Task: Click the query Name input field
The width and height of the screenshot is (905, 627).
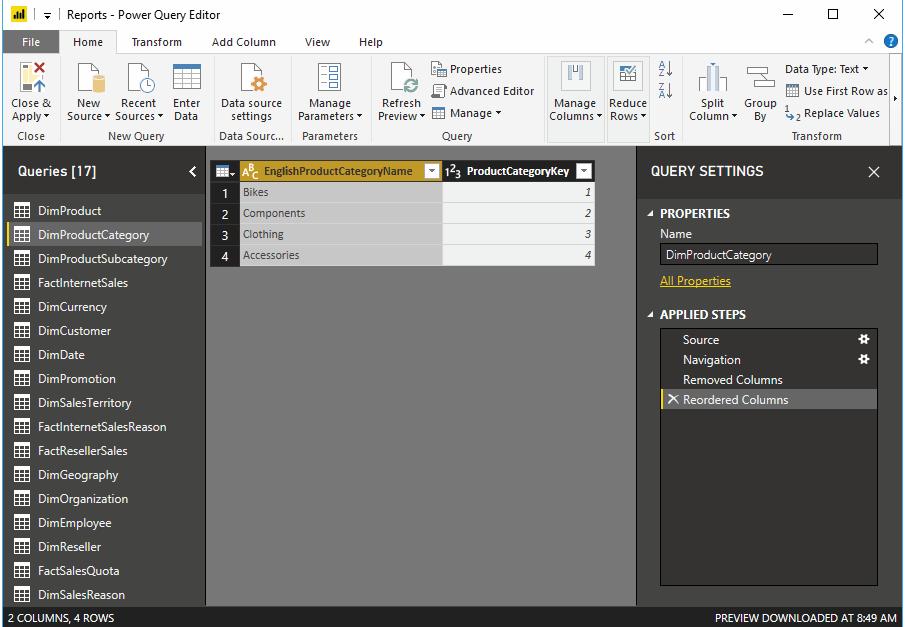Action: coord(768,255)
